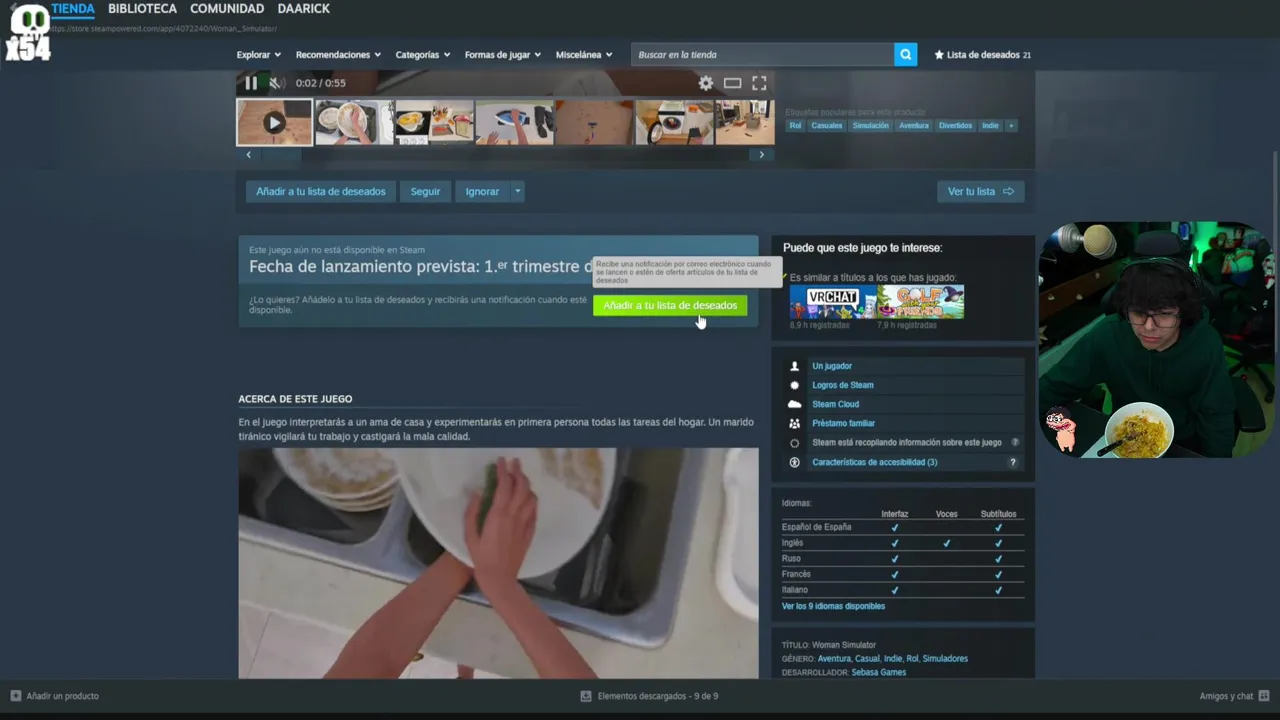Click the Steam Cloud cloud icon
The image size is (1280, 720).
pos(795,404)
